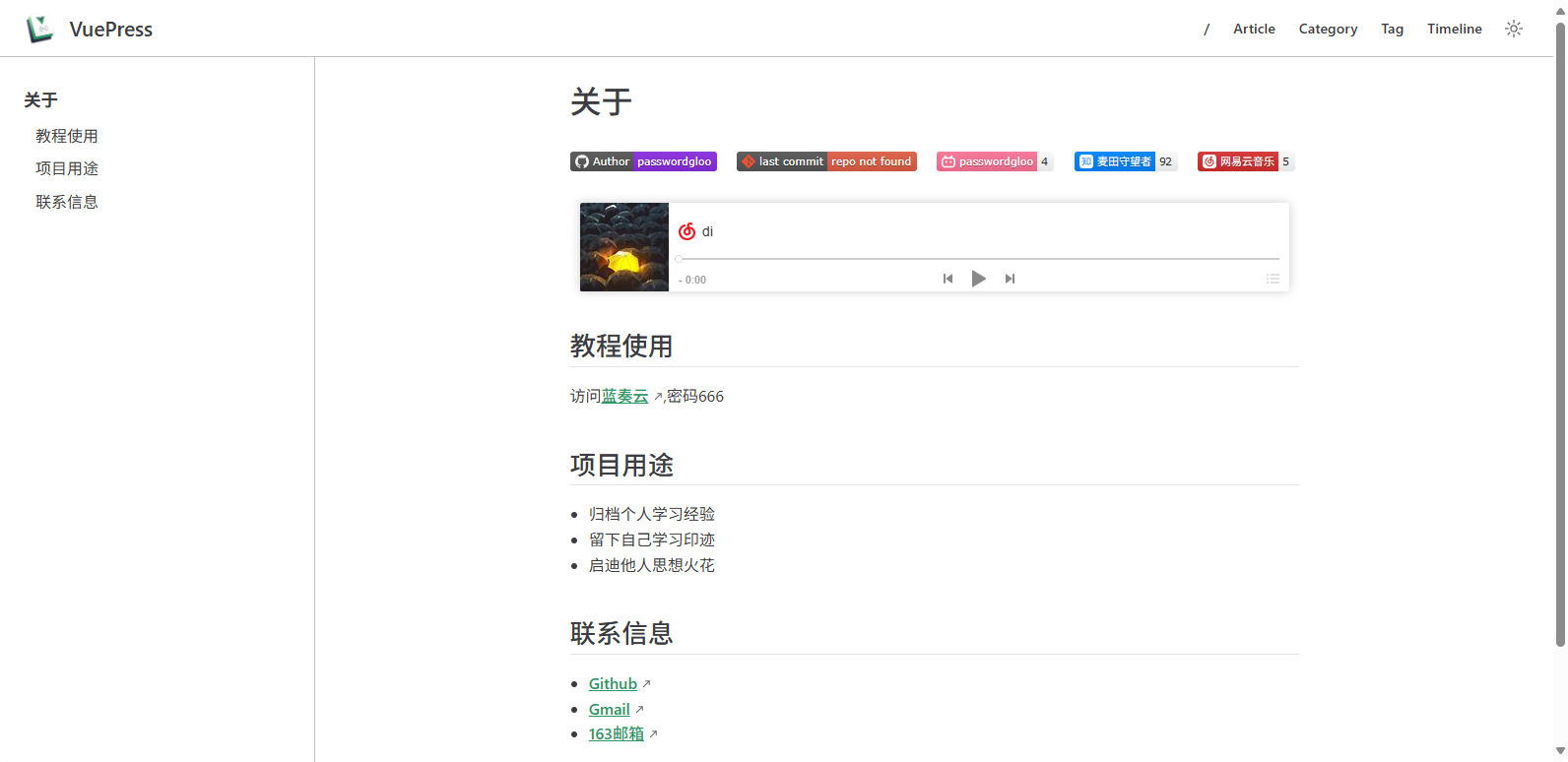Open the Zhihu 麦田守望者 badge
Screen dimensions: 1568x762
pos(1126,161)
